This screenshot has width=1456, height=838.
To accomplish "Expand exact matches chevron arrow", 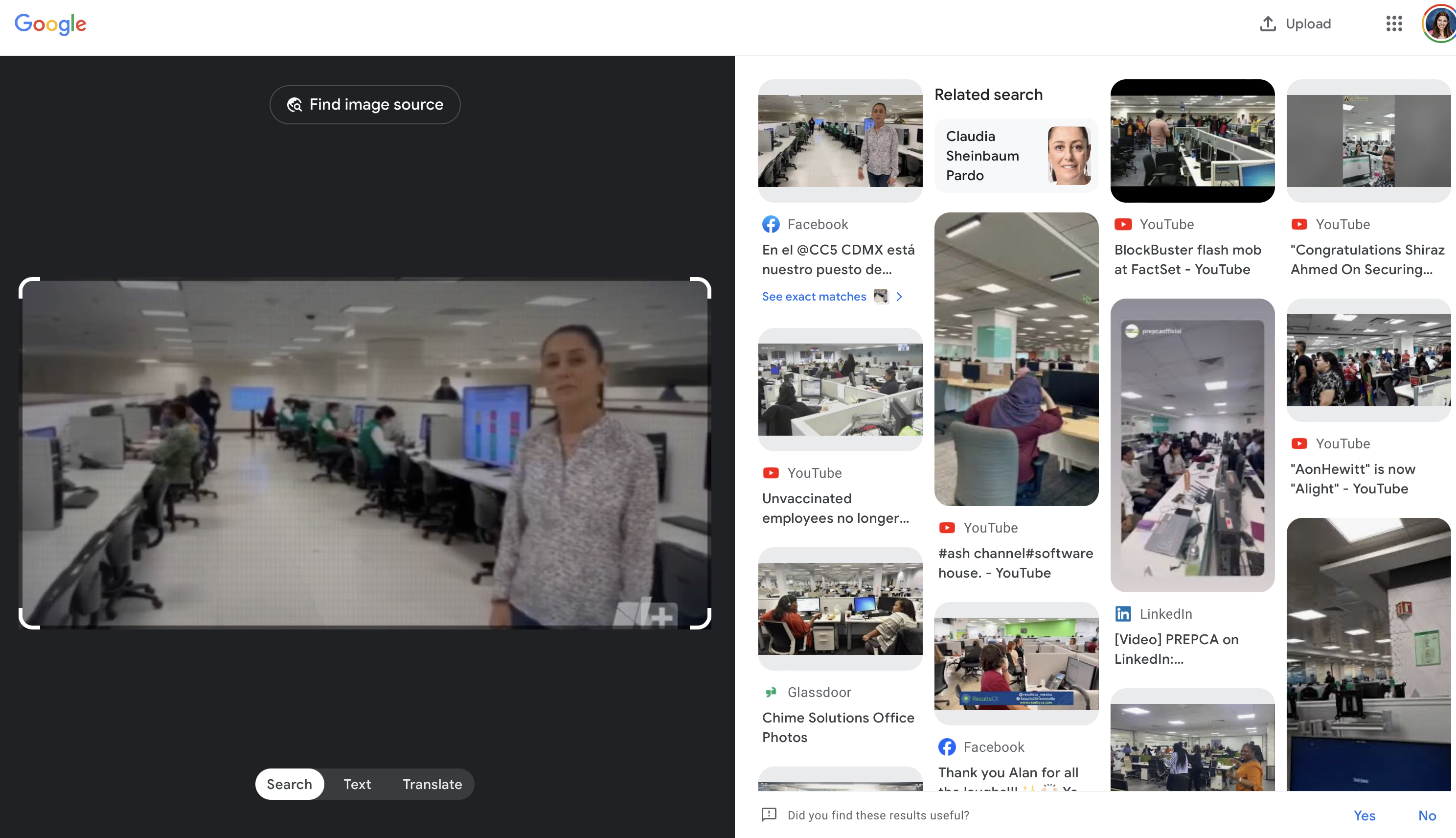I will (x=899, y=297).
